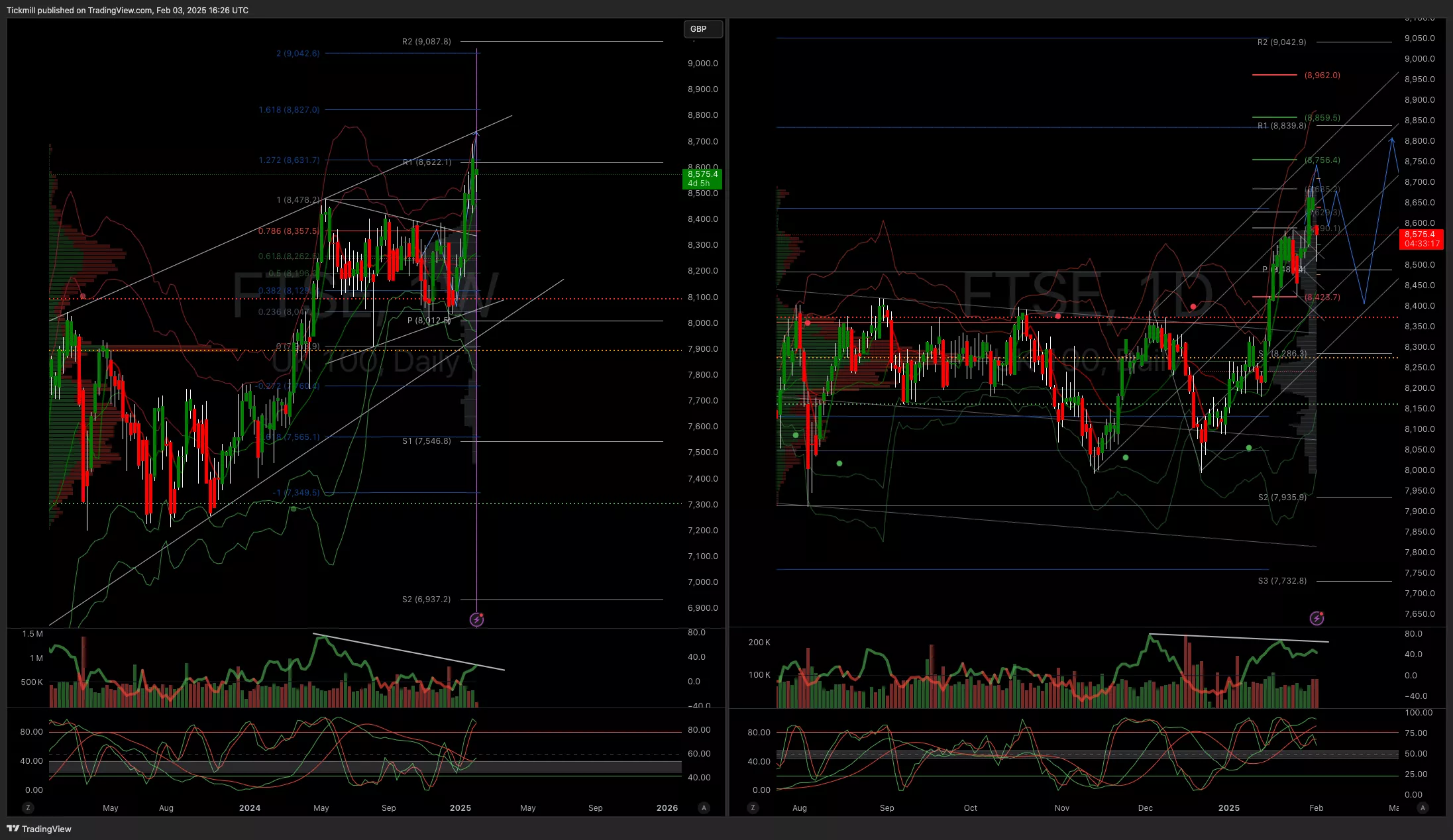The image size is (1453, 840).
Task: Toggle auto-scale A icon on weekly chart
Action: click(x=704, y=808)
